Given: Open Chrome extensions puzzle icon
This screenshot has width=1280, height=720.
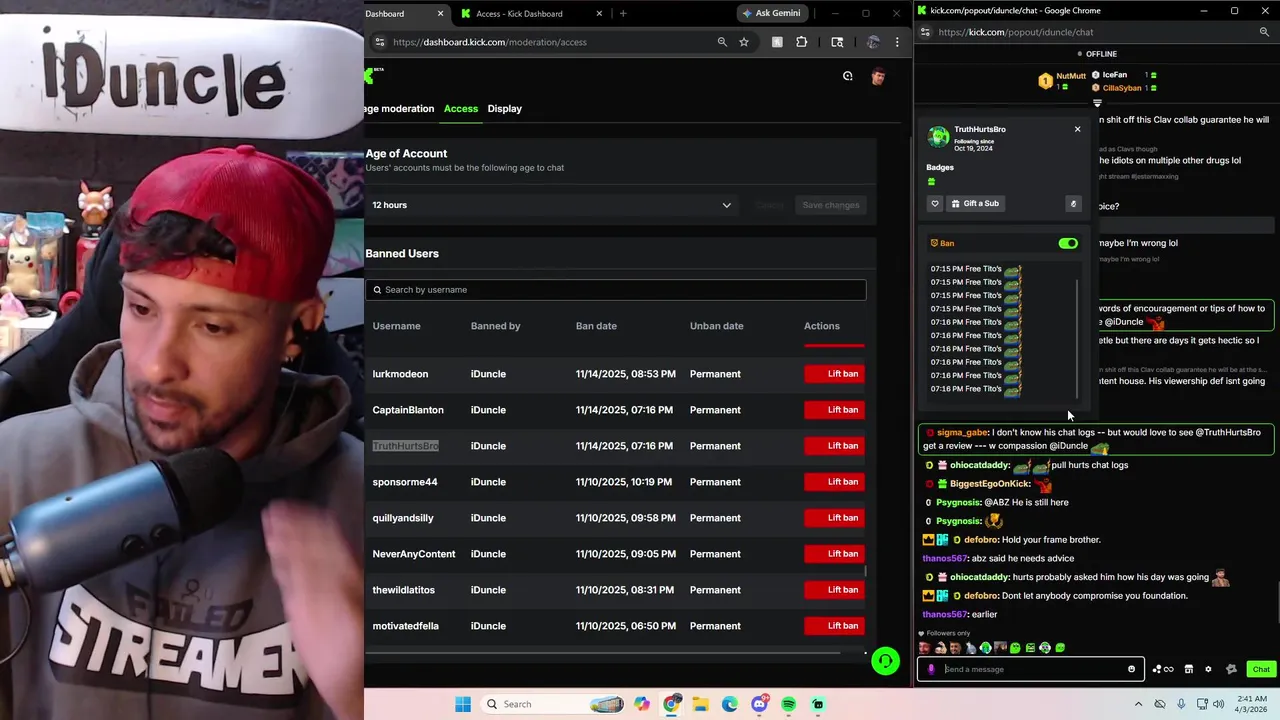Looking at the screenshot, I should 801,42.
